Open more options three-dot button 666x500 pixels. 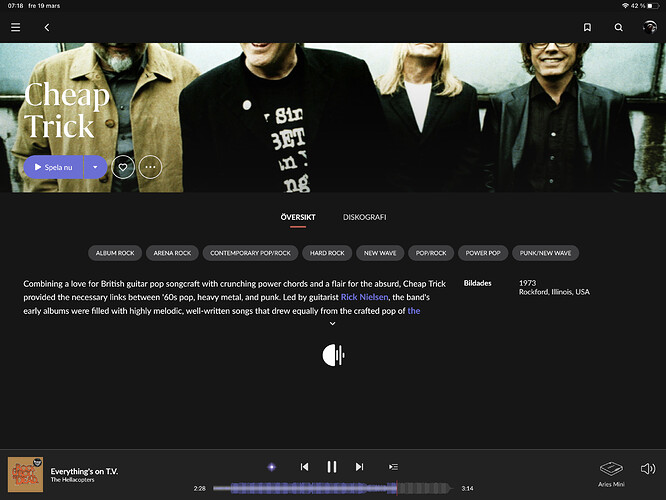(150, 167)
